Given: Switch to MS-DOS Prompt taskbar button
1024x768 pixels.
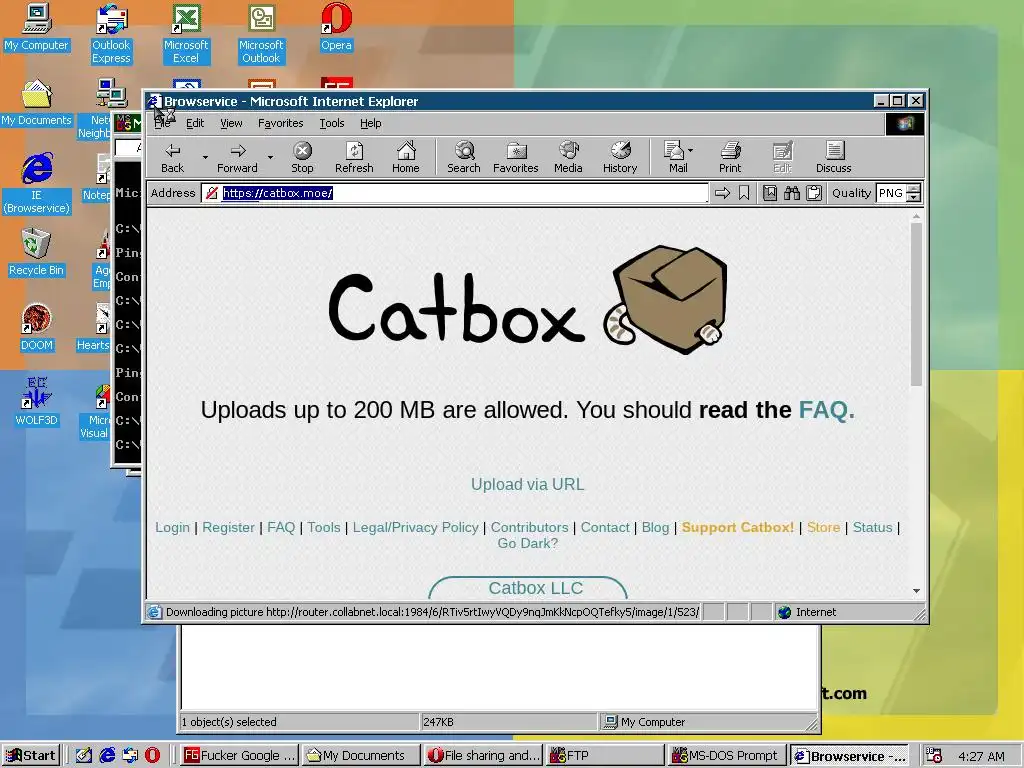Looking at the screenshot, I should click(x=727, y=756).
